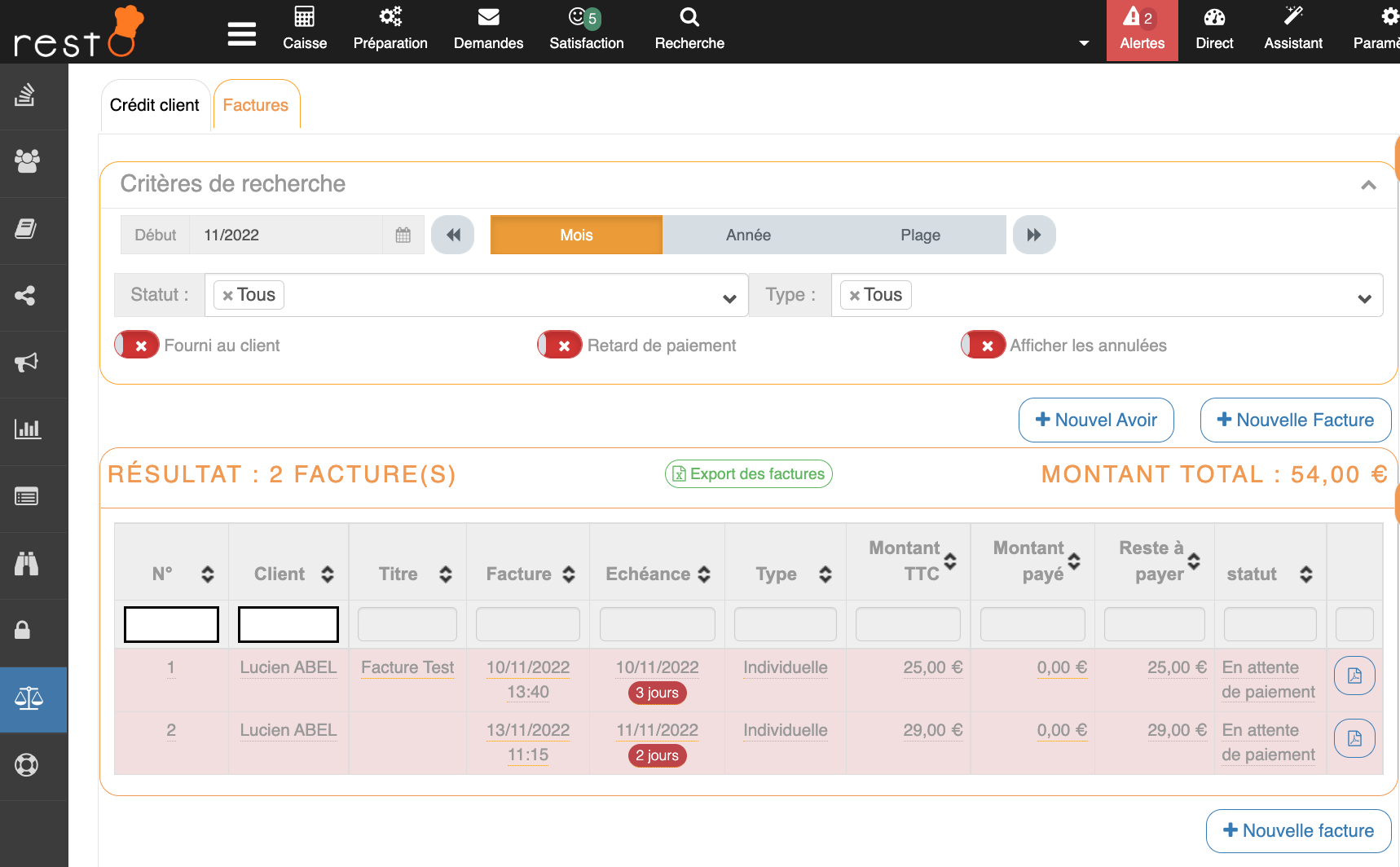Open the hamburger menu icon
The height and width of the screenshot is (867, 1400).
(241, 34)
